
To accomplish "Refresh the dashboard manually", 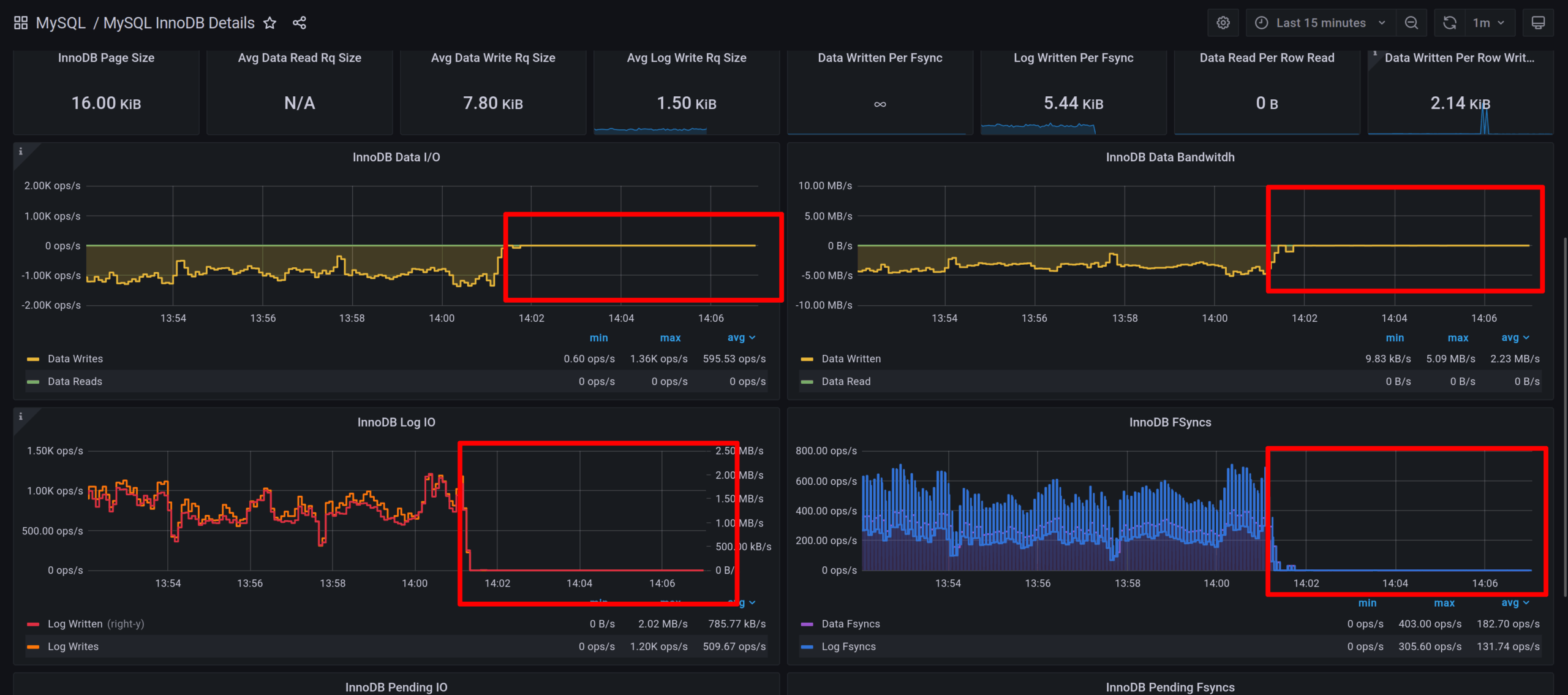I will pyautogui.click(x=1449, y=22).
